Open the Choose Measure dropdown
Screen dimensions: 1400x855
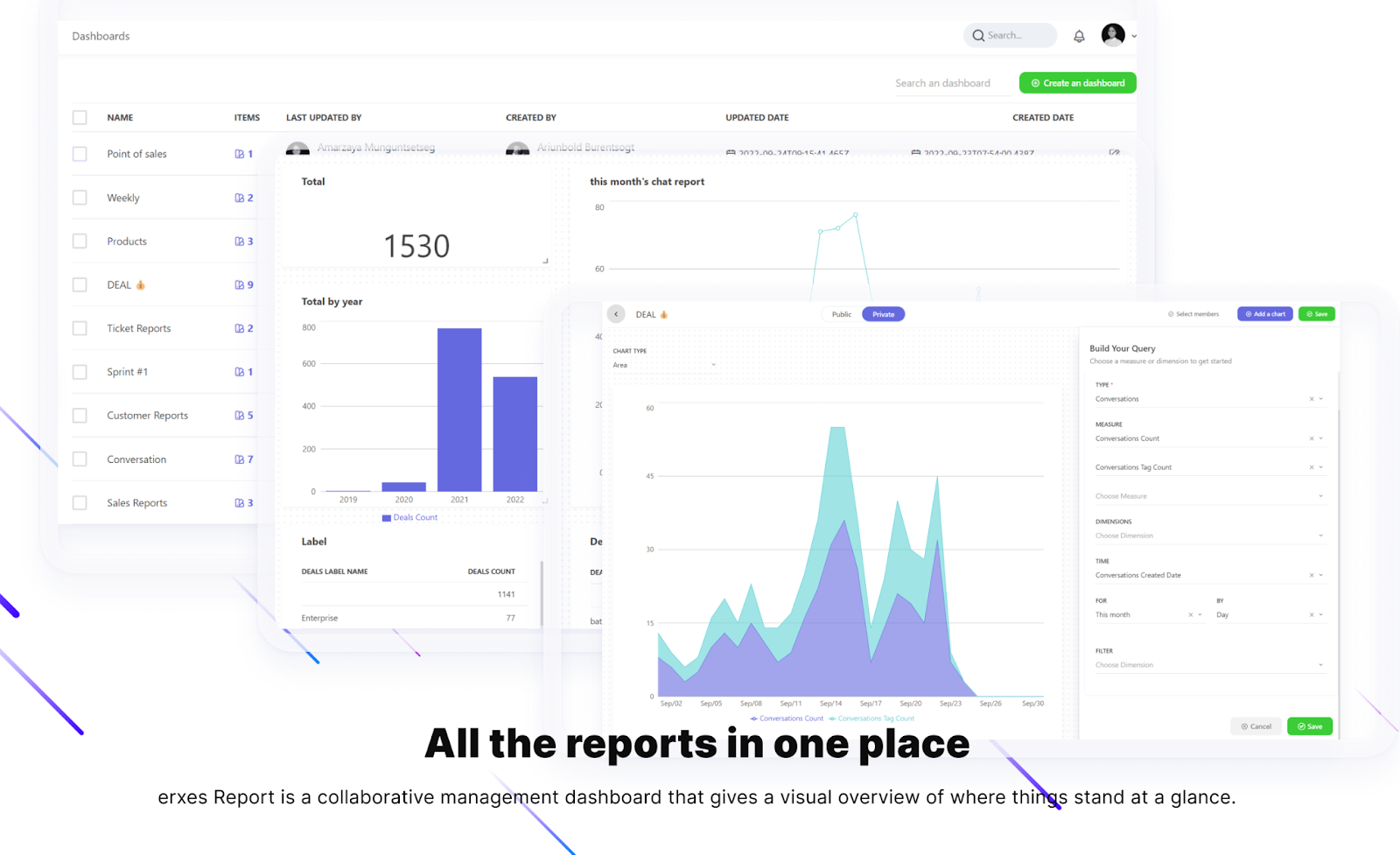(x=1210, y=496)
